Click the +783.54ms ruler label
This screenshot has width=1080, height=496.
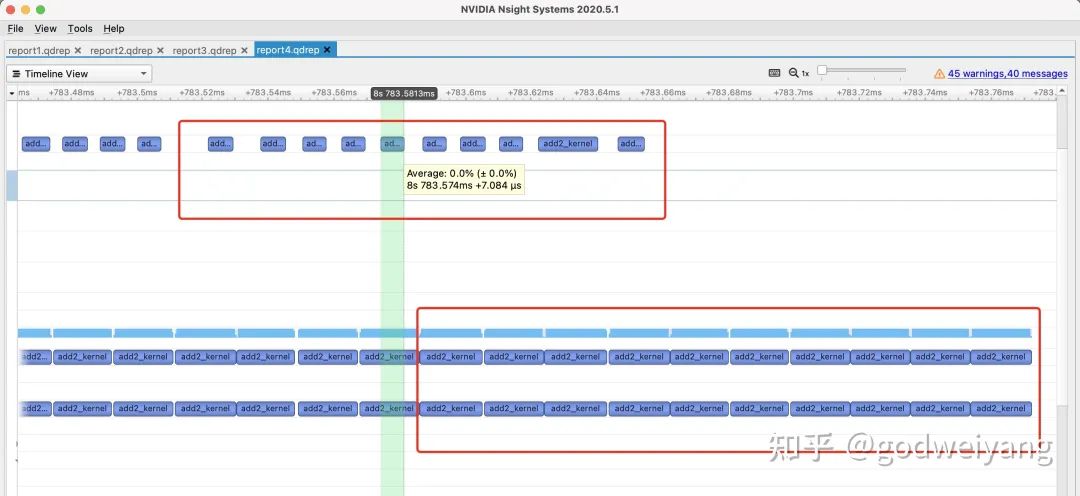pyautogui.click(x=268, y=92)
